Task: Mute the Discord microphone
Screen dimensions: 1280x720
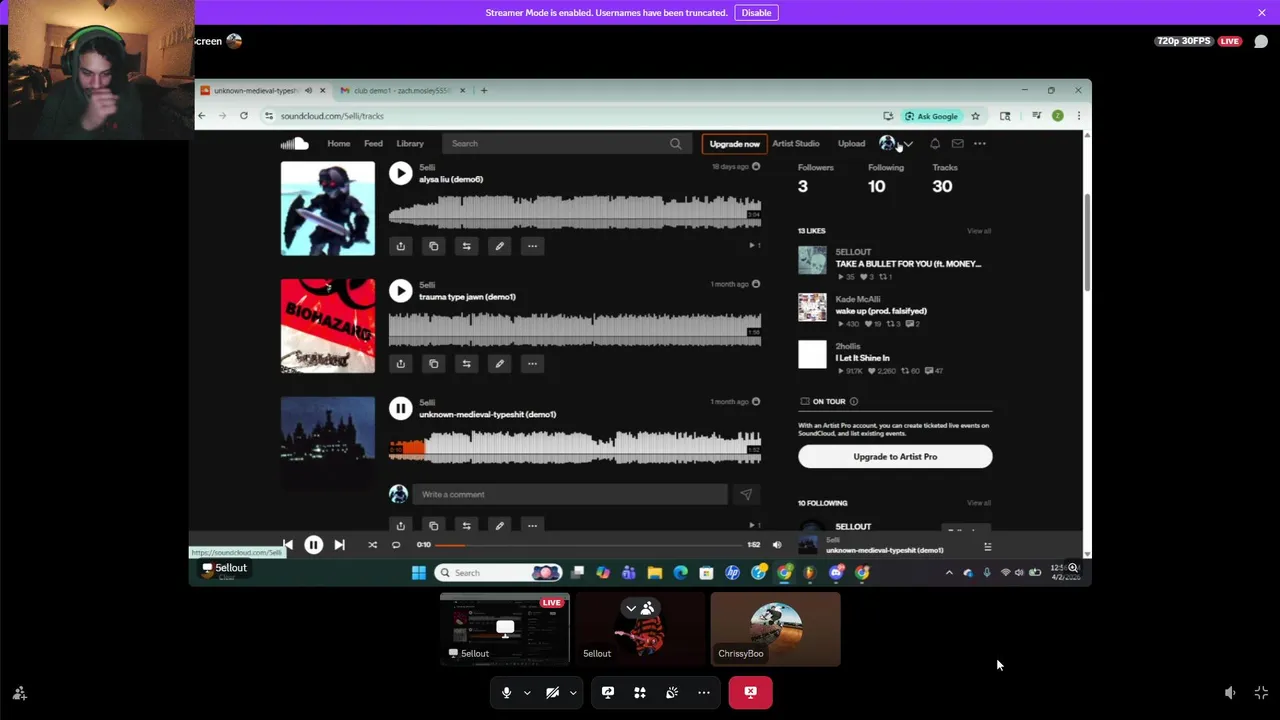Action: pyautogui.click(x=506, y=692)
